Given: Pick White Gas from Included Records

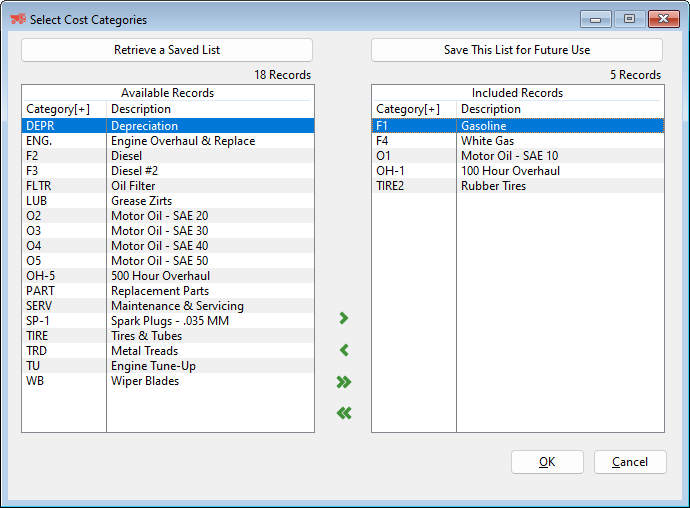Looking at the screenshot, I should pyautogui.click(x=487, y=141).
